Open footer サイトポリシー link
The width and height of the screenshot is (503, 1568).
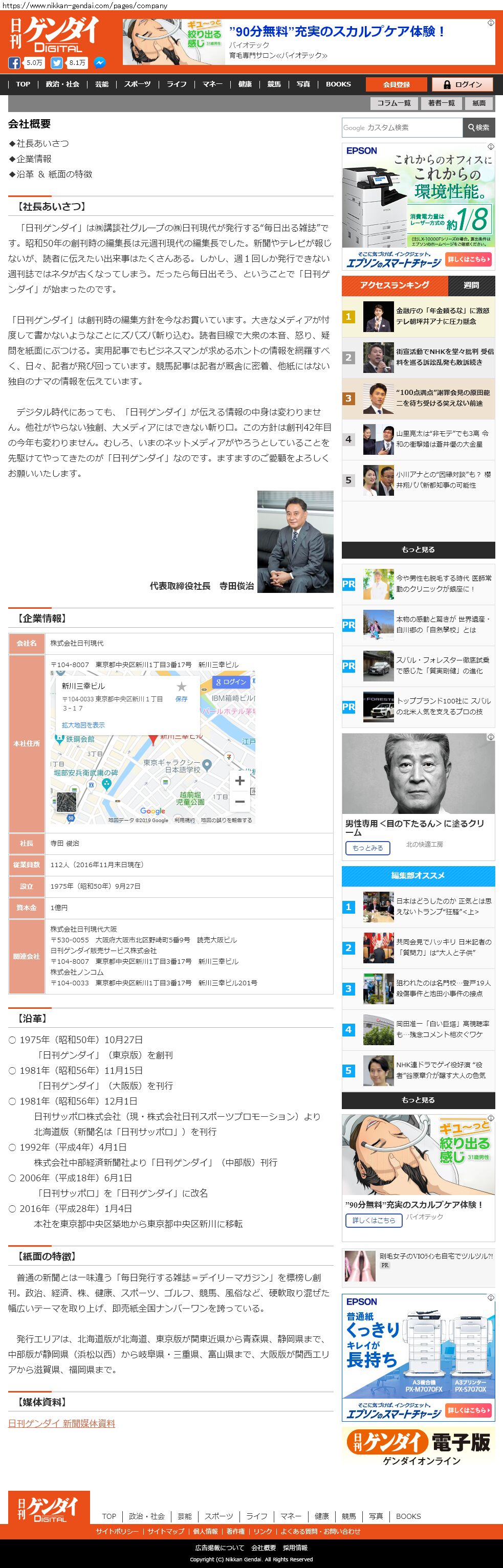point(117,1531)
